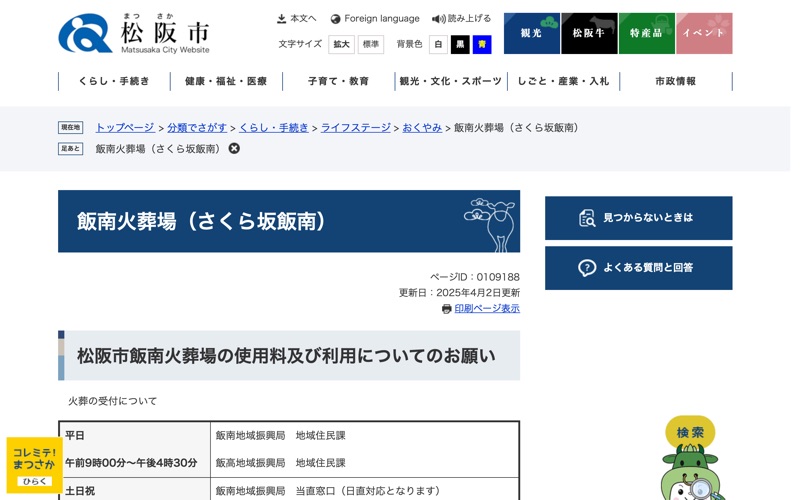Set background color to white (白)
Image resolution: width=800 pixels, height=500 pixels.
(438, 44)
